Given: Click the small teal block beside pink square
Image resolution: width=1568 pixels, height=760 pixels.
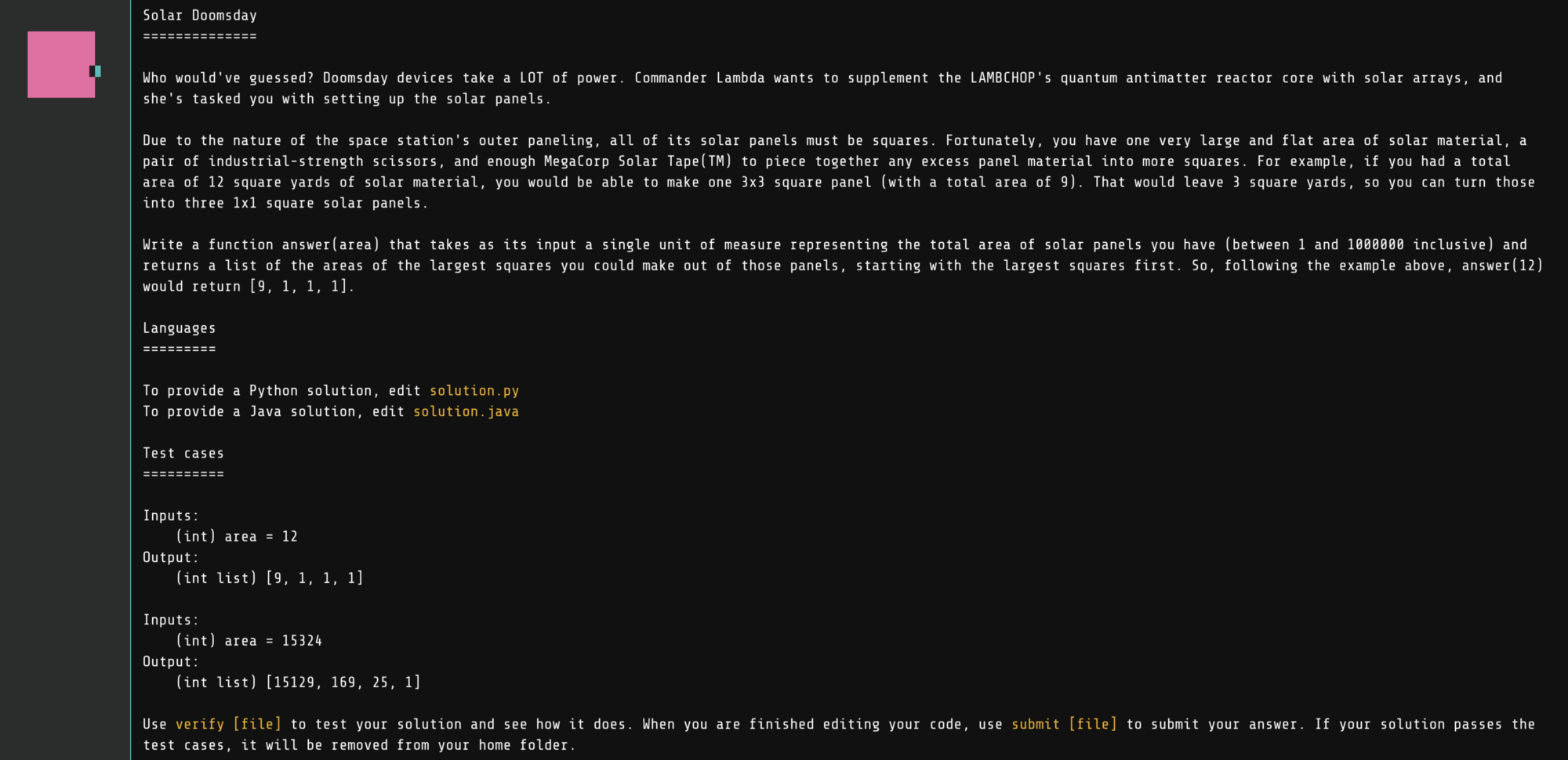Looking at the screenshot, I should pyautogui.click(x=96, y=71).
